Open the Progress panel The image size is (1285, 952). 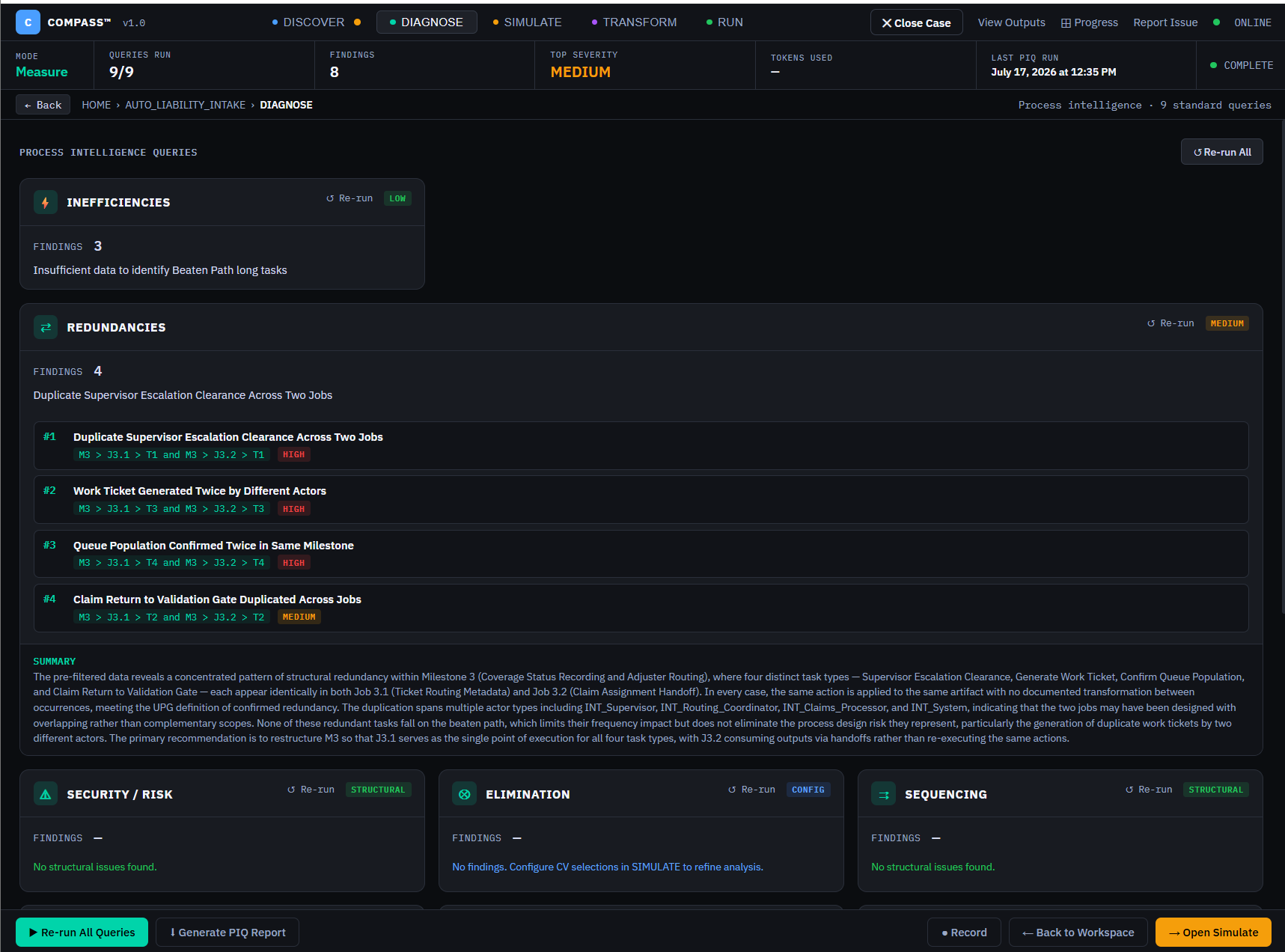pyautogui.click(x=1089, y=22)
